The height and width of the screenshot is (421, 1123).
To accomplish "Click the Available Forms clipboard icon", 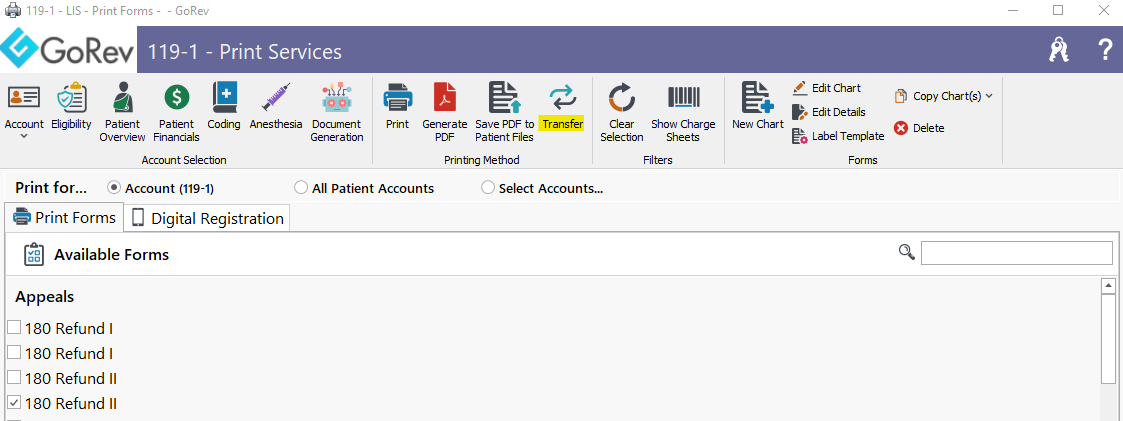I will (x=34, y=255).
